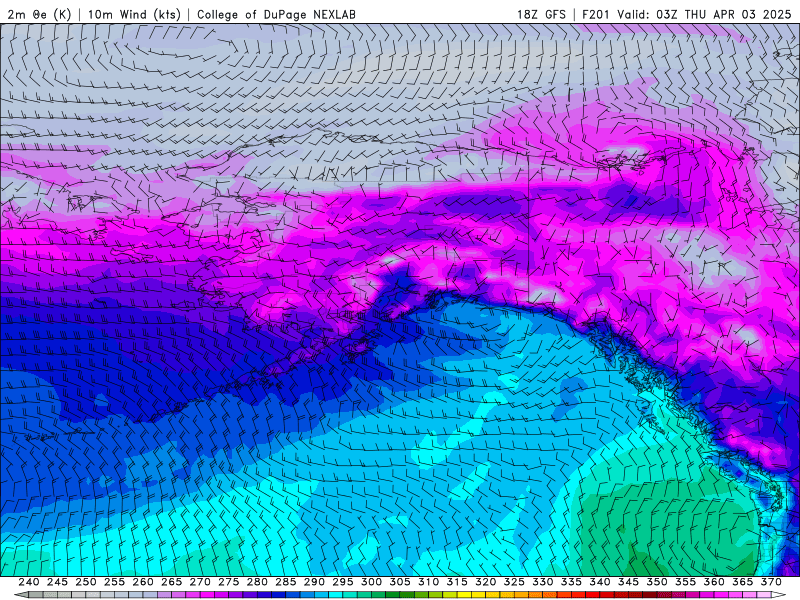
Task: Click the 330 value on the color scale
Action: (543, 582)
